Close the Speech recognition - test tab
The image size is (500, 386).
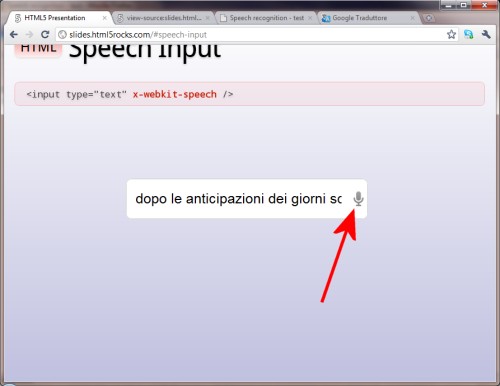pyautogui.click(x=310, y=18)
